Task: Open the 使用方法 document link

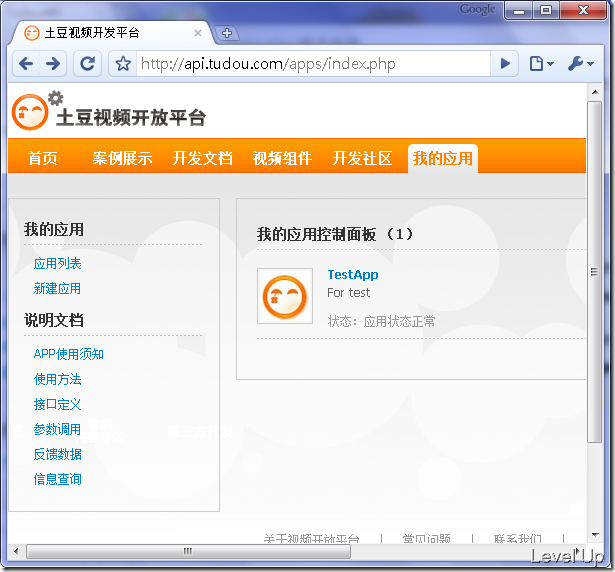Action: 58,379
